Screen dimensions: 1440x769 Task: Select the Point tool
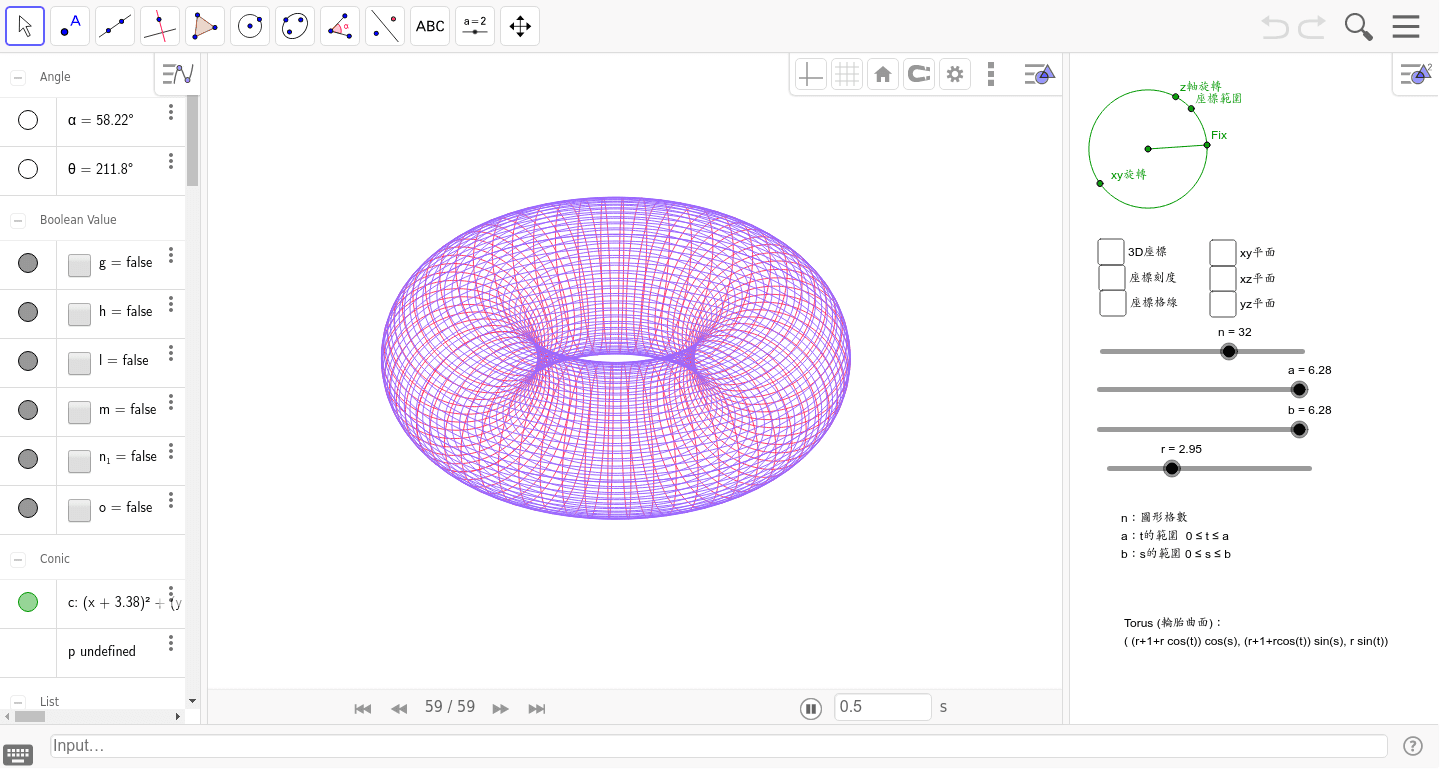[69, 25]
